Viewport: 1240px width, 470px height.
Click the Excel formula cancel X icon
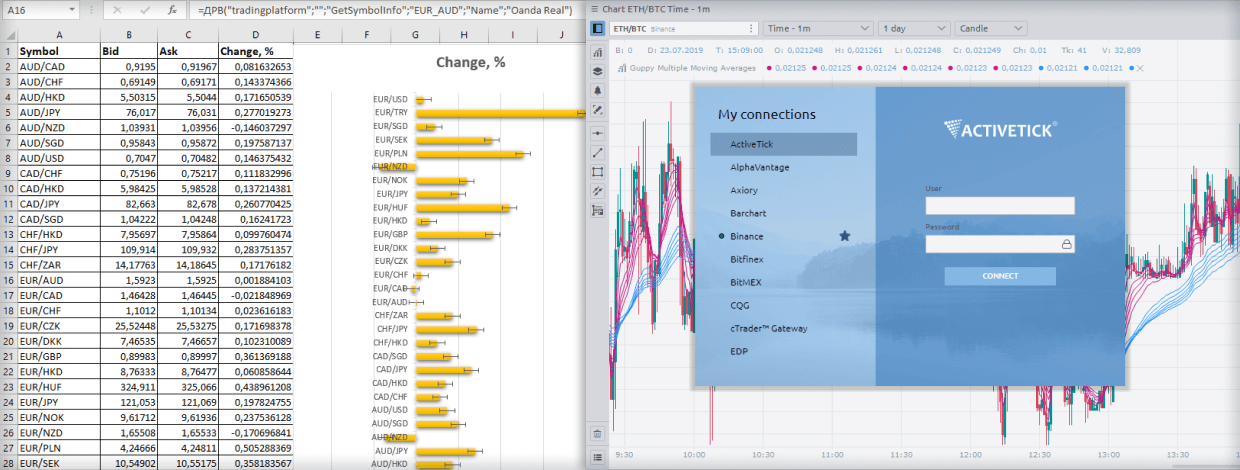[118, 10]
